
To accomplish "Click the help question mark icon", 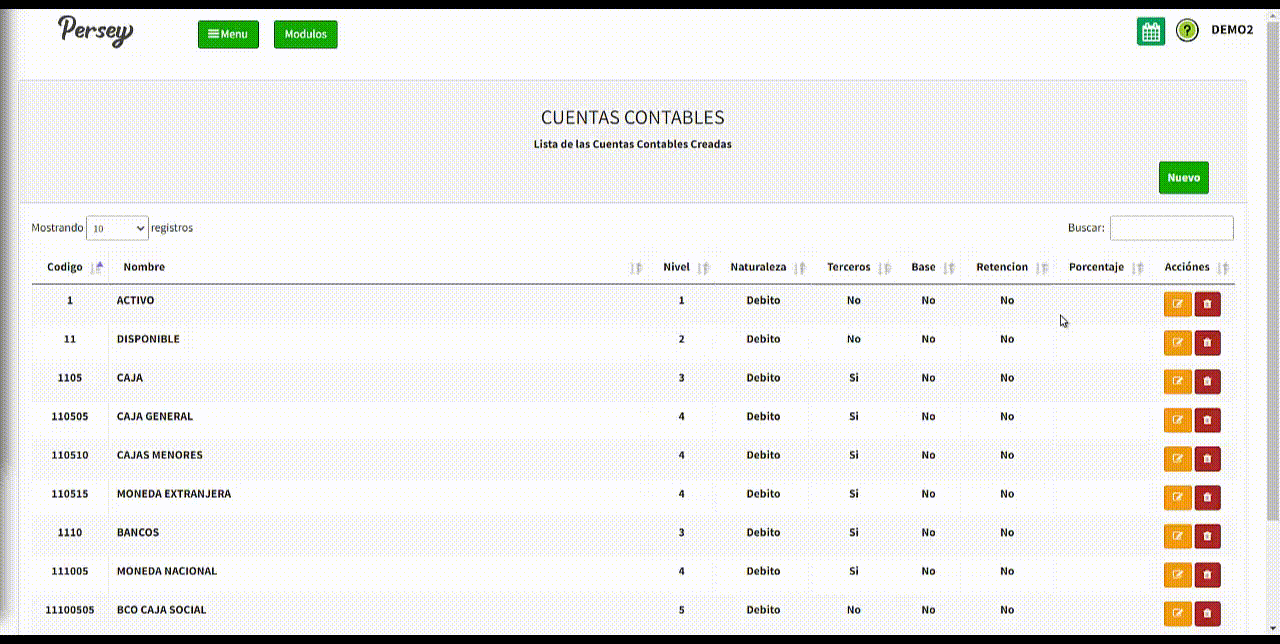I will (x=1187, y=31).
